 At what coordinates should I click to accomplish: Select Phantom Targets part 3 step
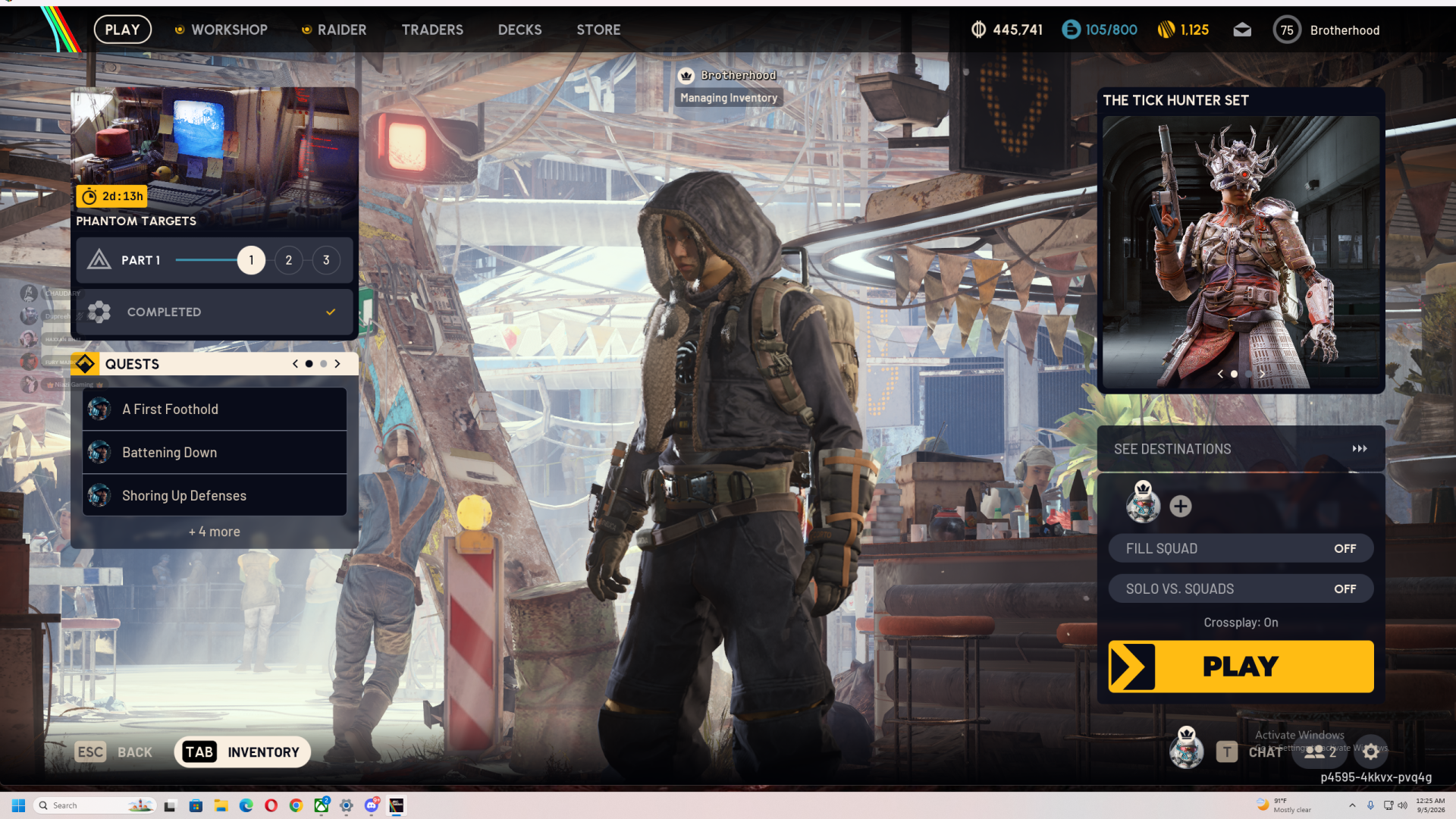click(326, 260)
